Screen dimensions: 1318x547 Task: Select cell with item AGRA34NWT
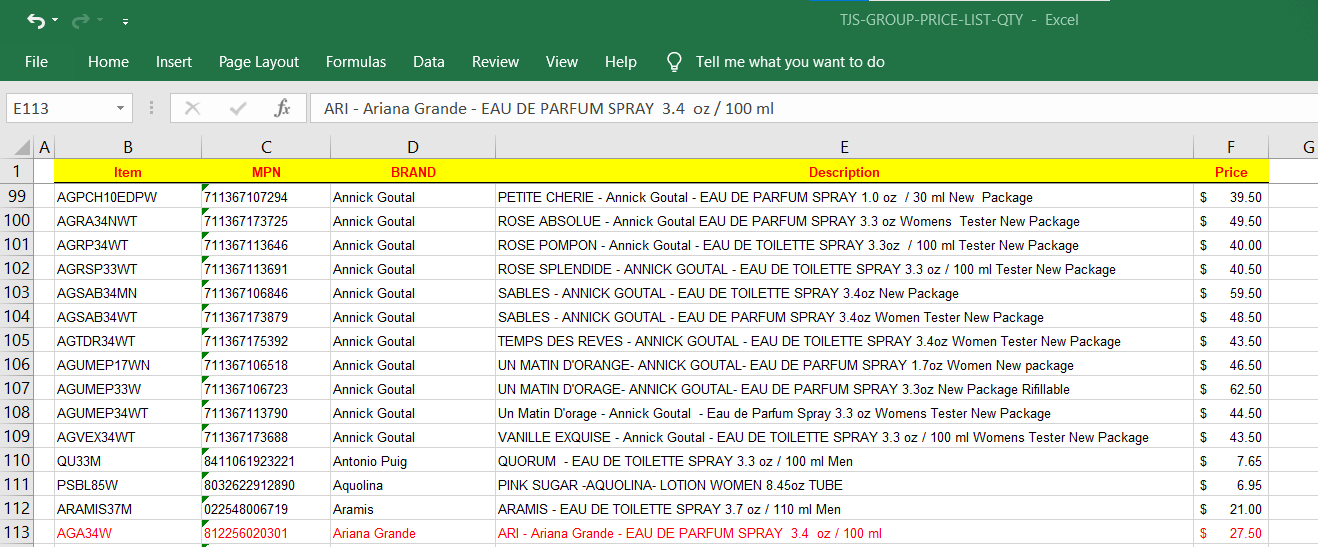pos(128,221)
